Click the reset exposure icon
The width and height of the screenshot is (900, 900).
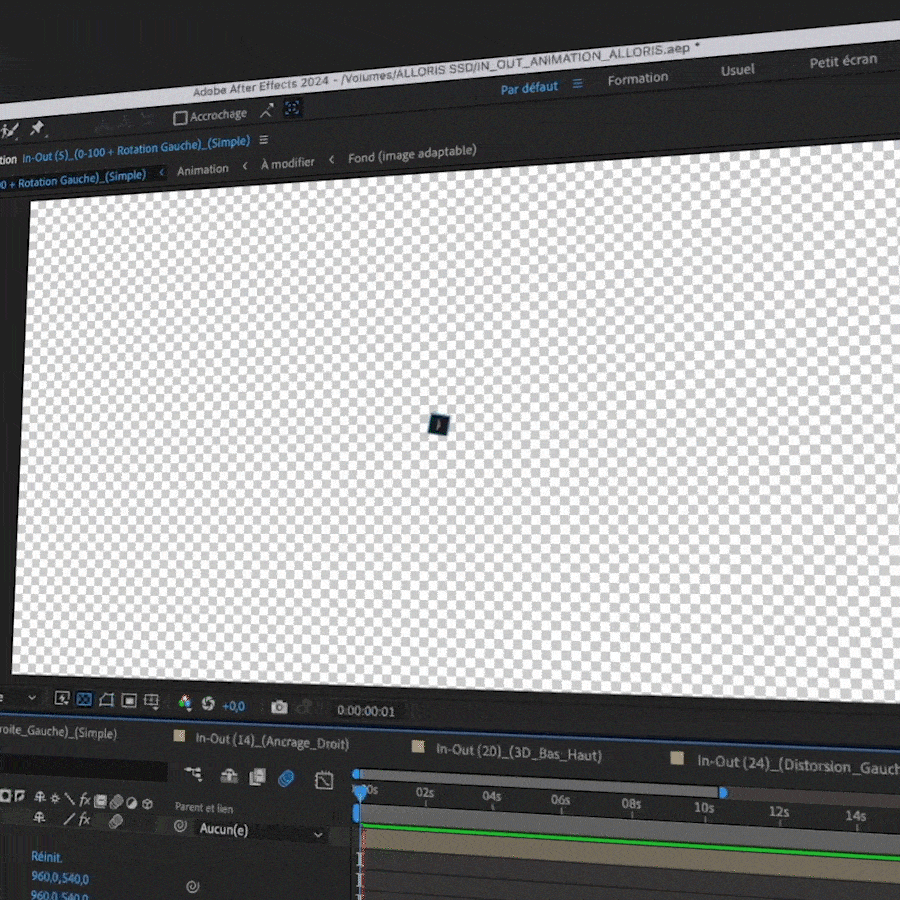pyautogui.click(x=208, y=705)
